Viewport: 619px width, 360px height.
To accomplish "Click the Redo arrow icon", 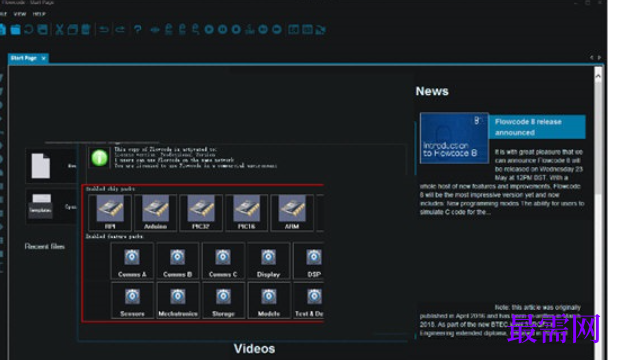I will [x=120, y=30].
